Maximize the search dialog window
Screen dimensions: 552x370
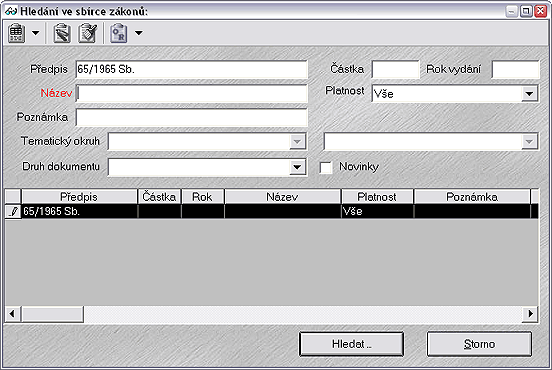click(526, 11)
